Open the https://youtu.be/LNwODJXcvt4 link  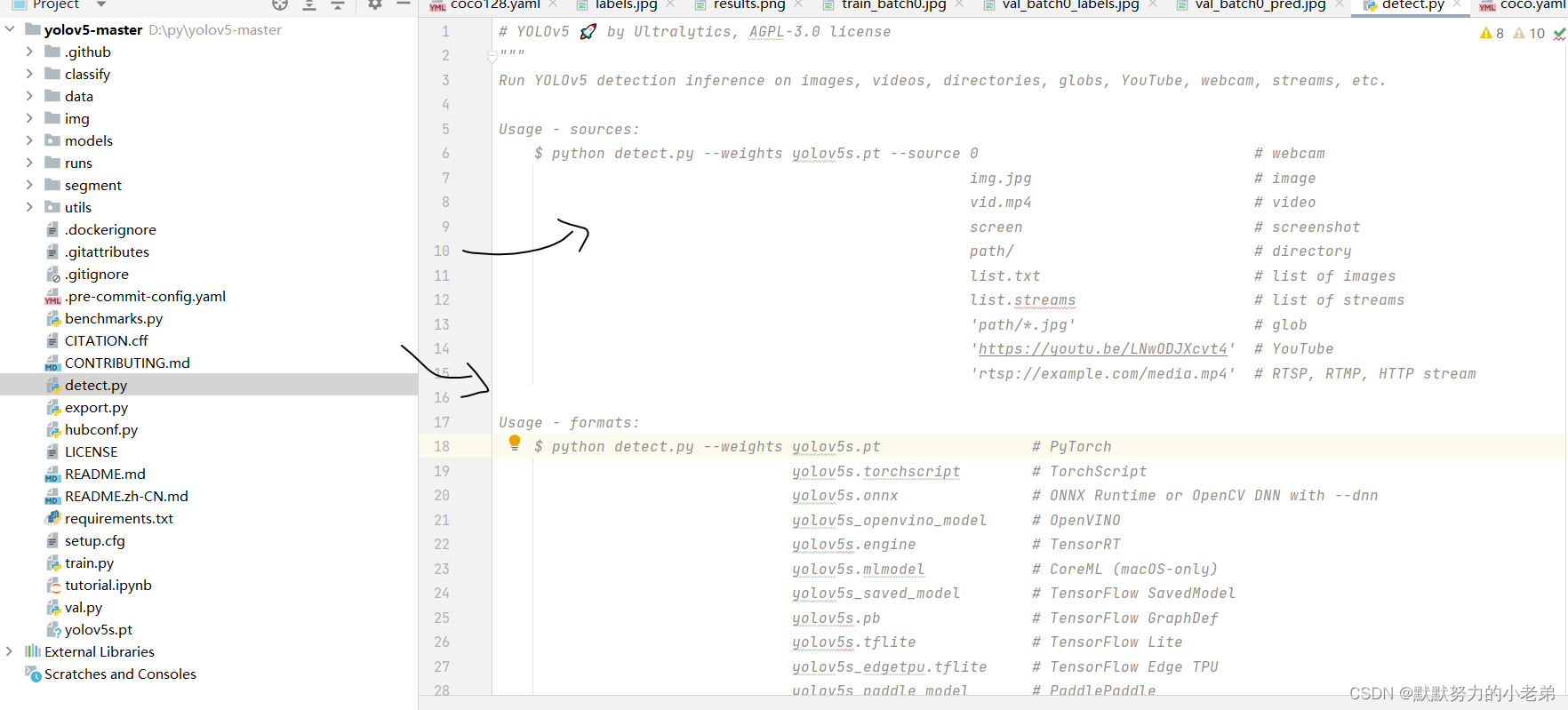click(1102, 349)
